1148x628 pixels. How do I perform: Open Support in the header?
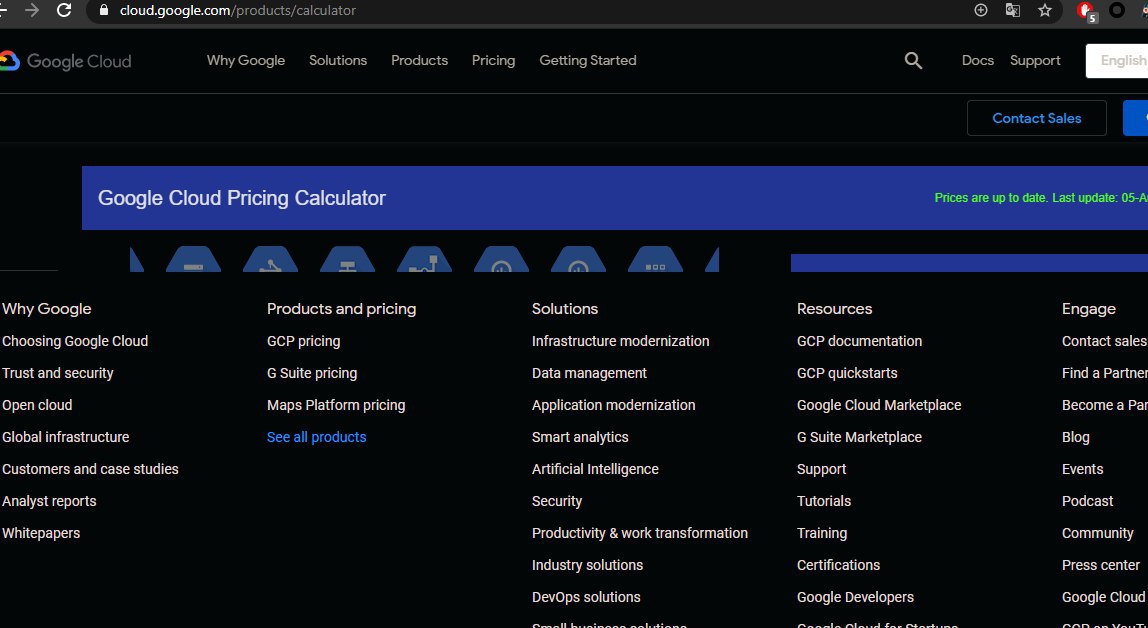click(x=1035, y=61)
